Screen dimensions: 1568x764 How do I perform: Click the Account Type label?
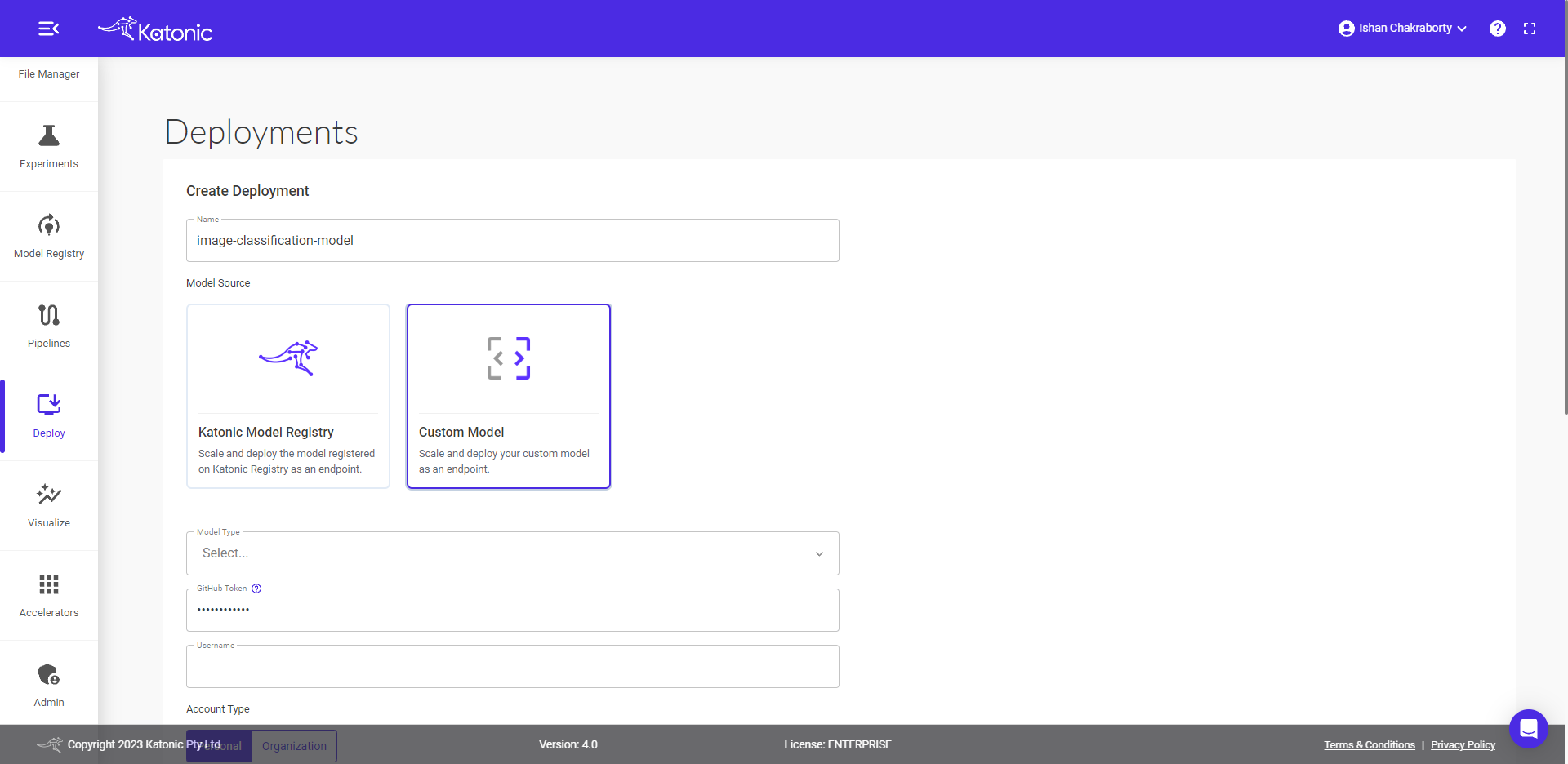218,709
